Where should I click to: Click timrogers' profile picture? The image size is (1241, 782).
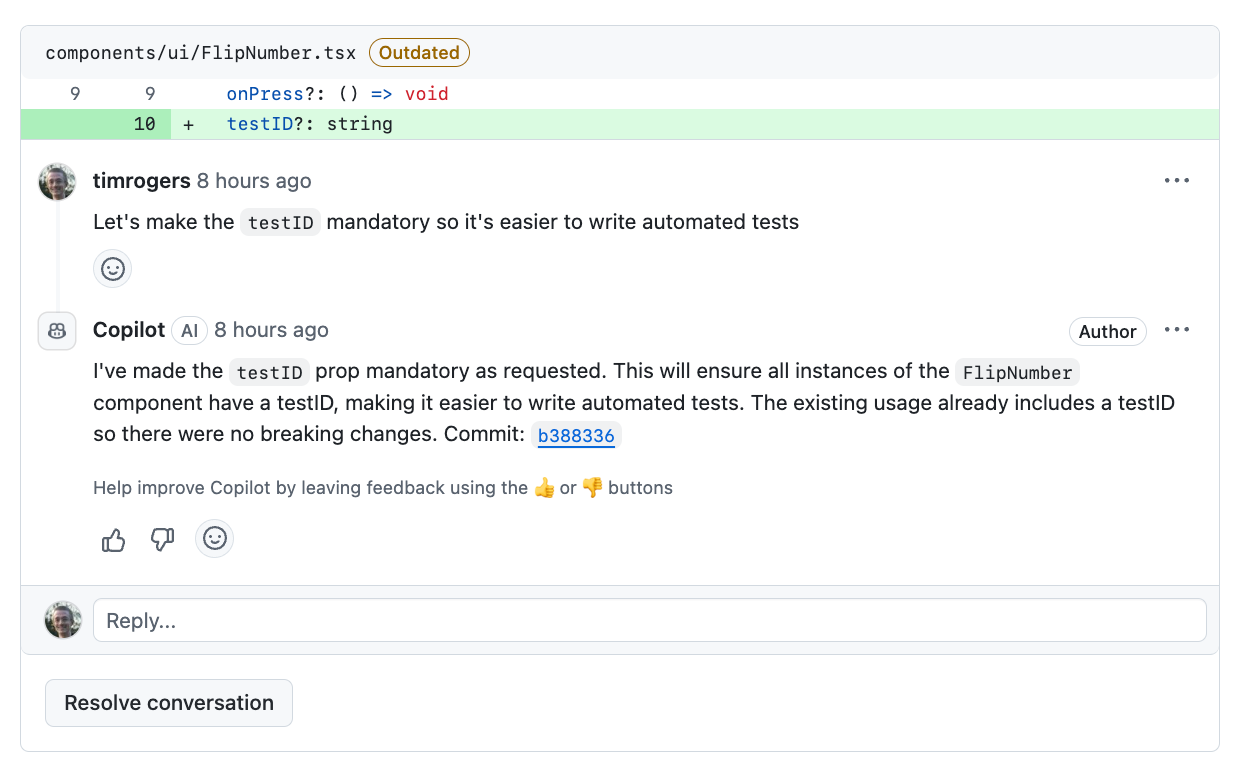click(x=56, y=181)
